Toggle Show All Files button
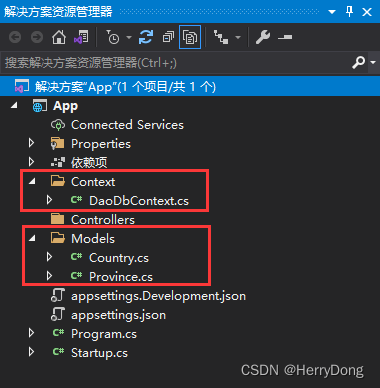The height and width of the screenshot is (388, 380). coord(190,37)
